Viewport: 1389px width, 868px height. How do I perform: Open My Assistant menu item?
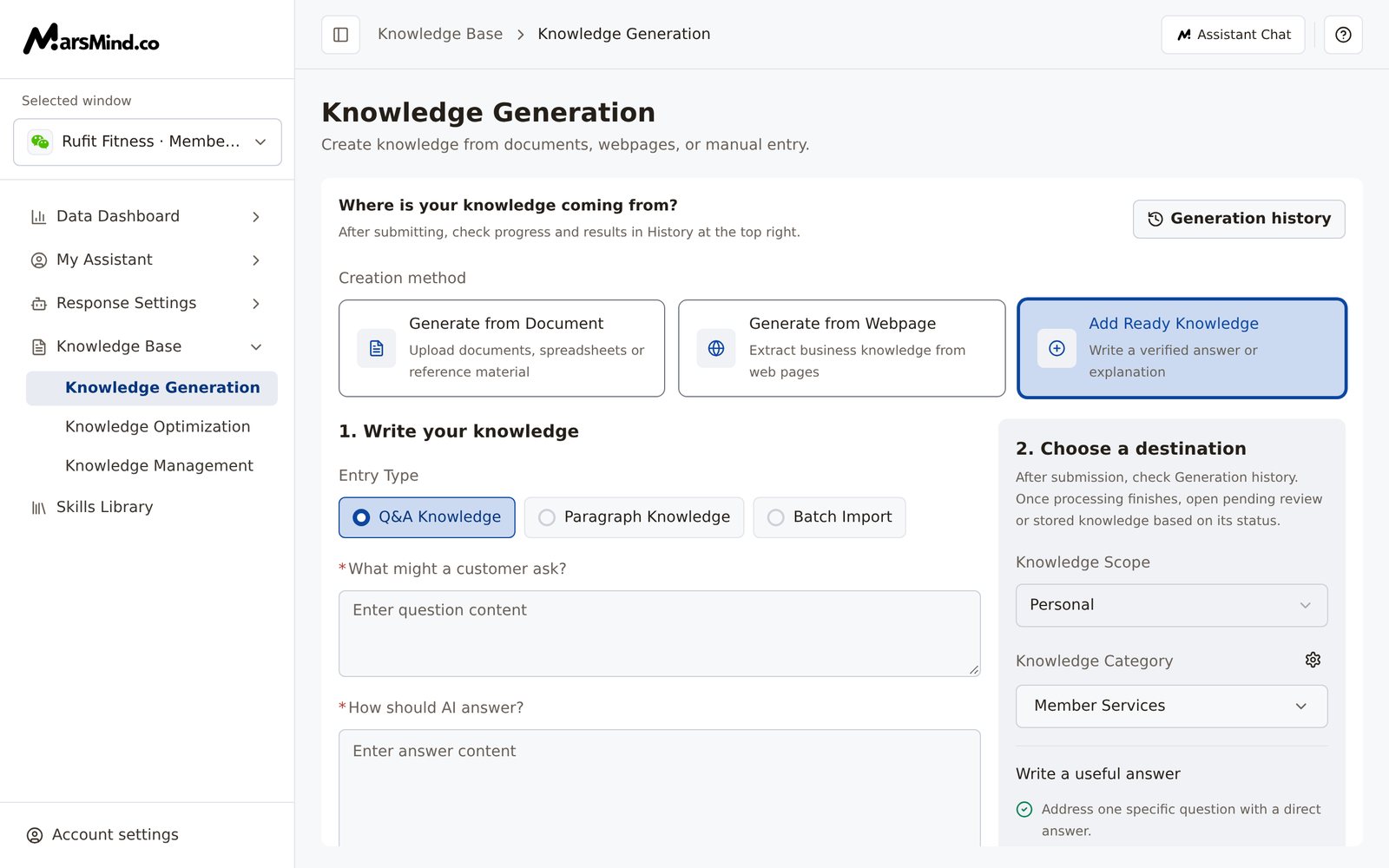(148, 260)
